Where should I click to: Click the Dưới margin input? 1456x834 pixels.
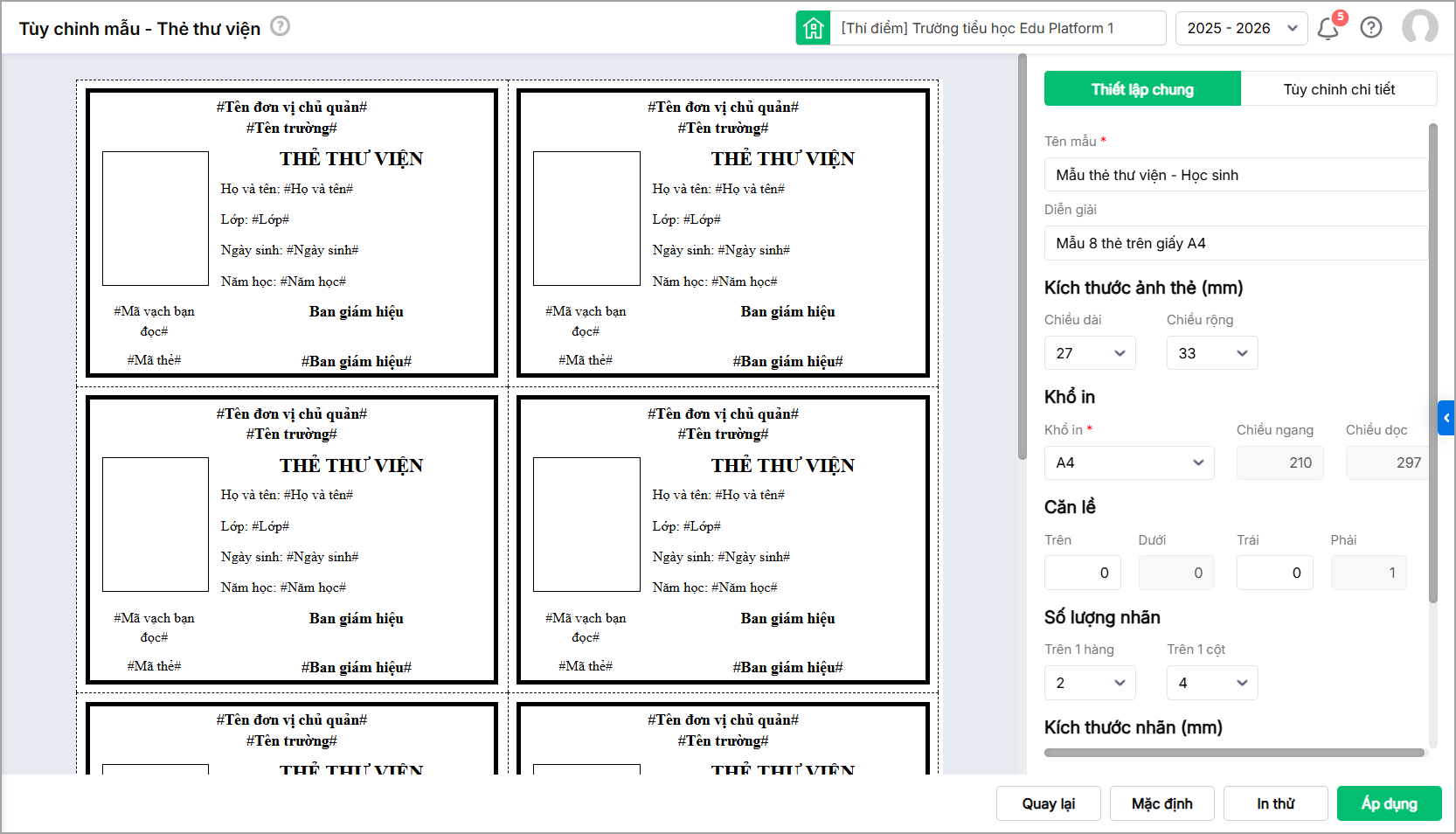[x=1176, y=573]
